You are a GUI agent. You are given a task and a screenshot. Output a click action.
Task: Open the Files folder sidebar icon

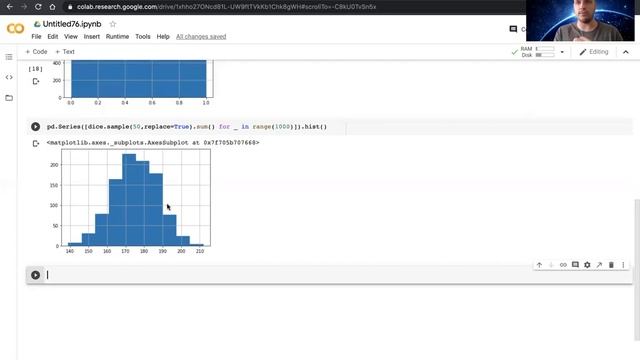click(x=9, y=98)
